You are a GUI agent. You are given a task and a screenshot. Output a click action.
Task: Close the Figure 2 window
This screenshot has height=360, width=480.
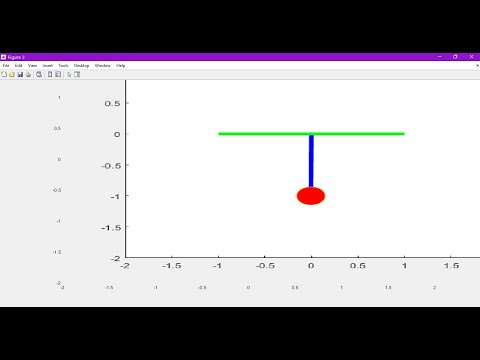(471, 57)
